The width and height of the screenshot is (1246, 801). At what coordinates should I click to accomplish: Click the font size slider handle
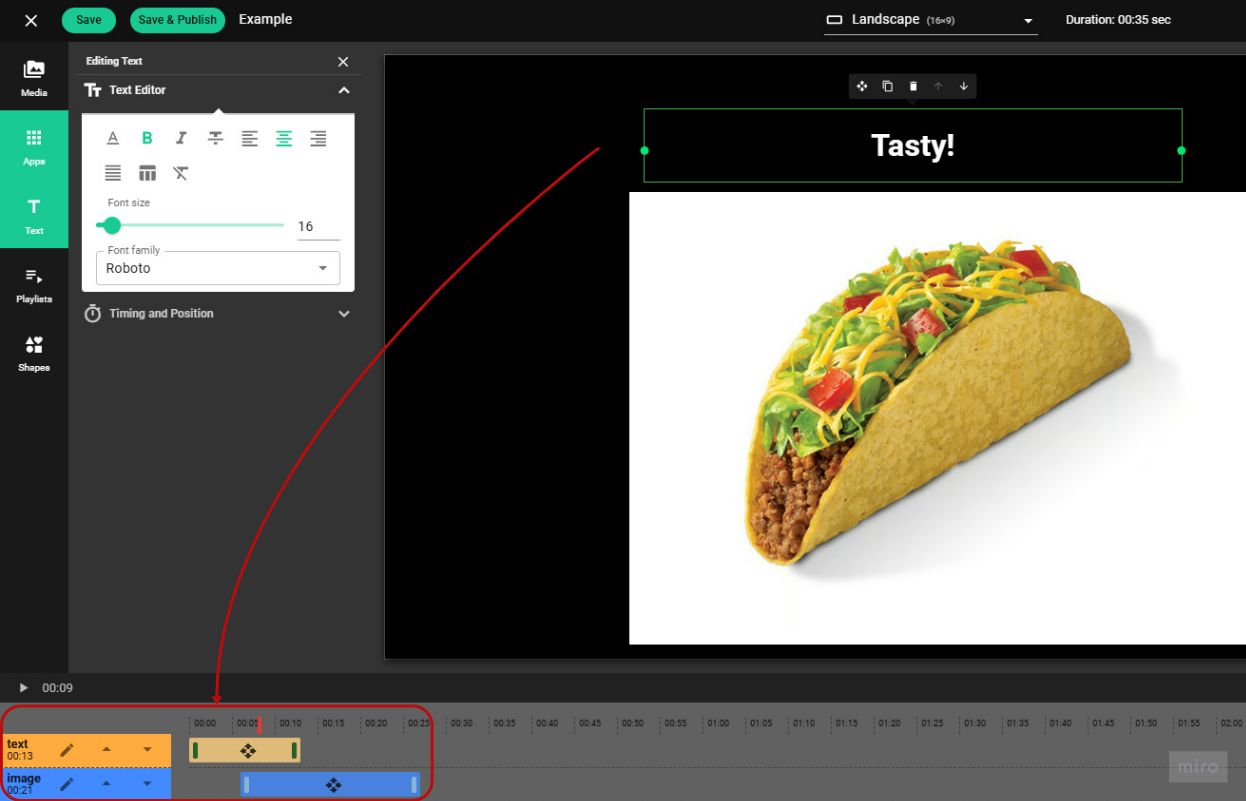(112, 226)
